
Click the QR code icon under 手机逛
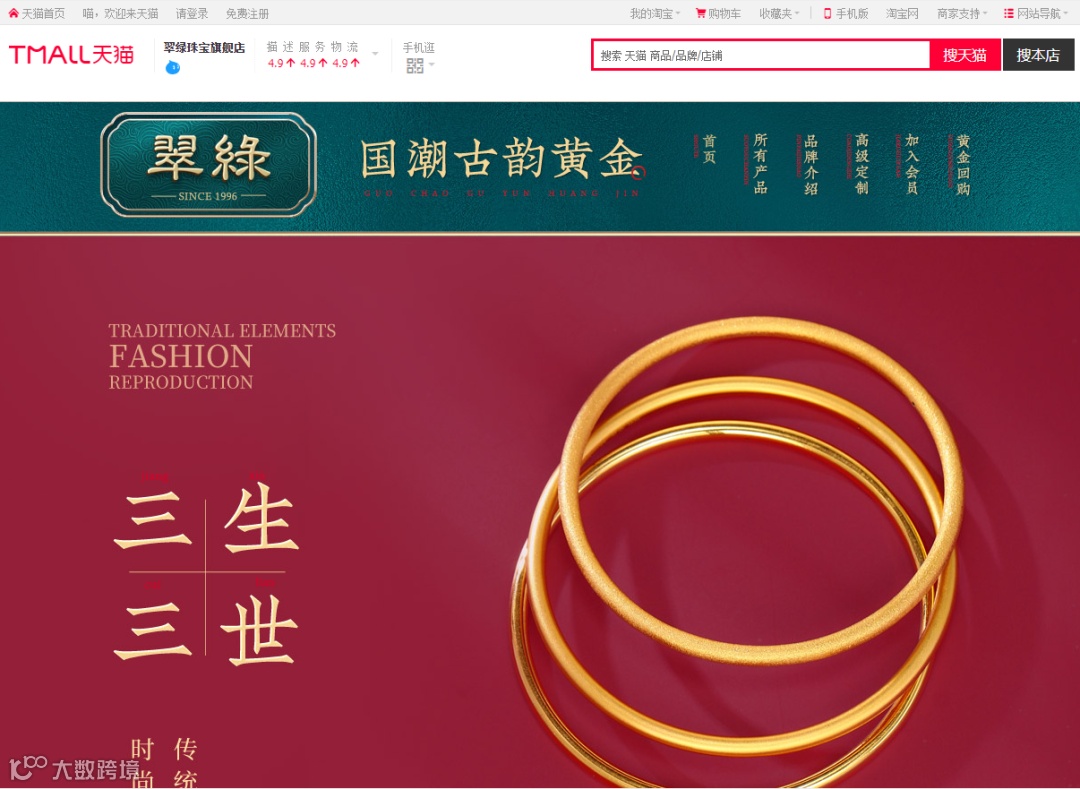click(x=415, y=65)
